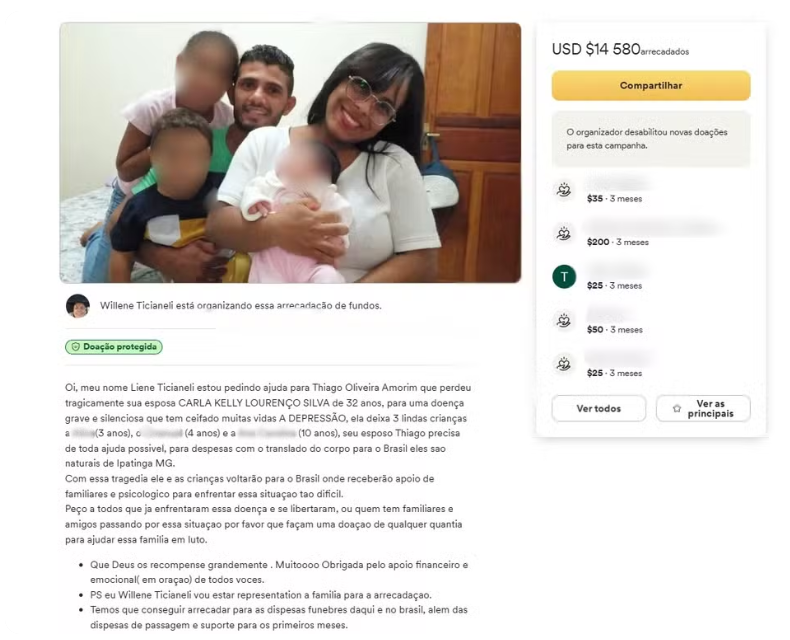Click organizer name Willene Ticianeli line

point(240,305)
